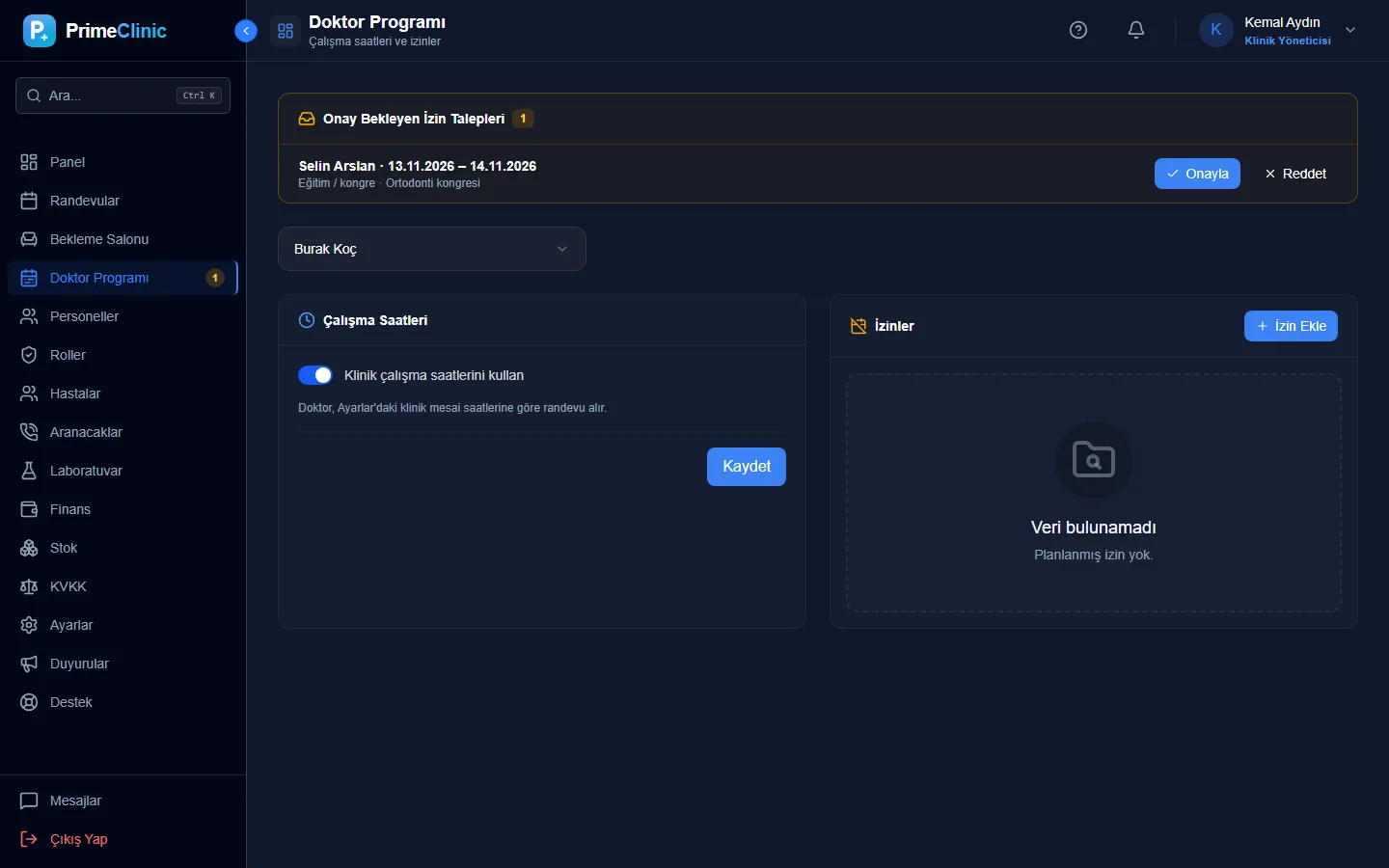1389x868 pixels.
Task: Open Mesajlar in the sidebar
Action: pyautogui.click(x=123, y=800)
